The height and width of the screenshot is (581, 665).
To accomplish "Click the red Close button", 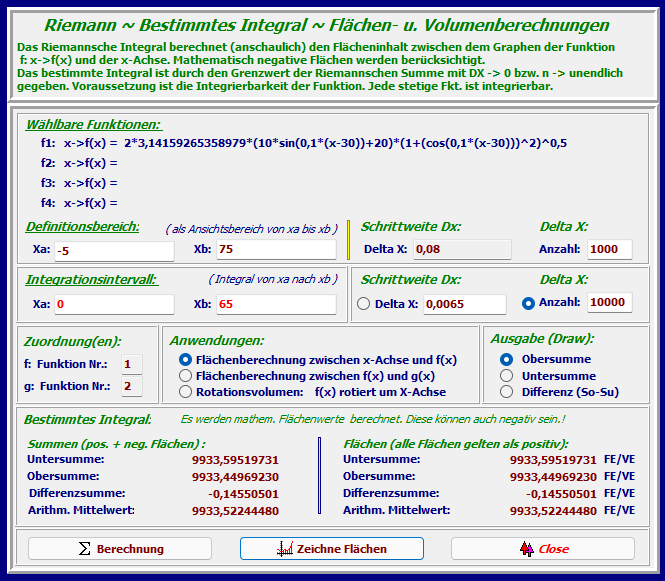I will coord(542,549).
